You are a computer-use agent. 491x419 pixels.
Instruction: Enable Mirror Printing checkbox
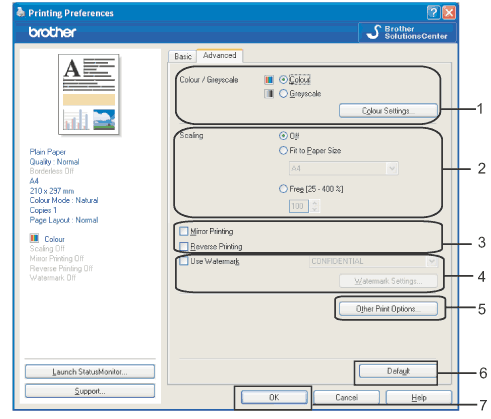tap(184, 231)
